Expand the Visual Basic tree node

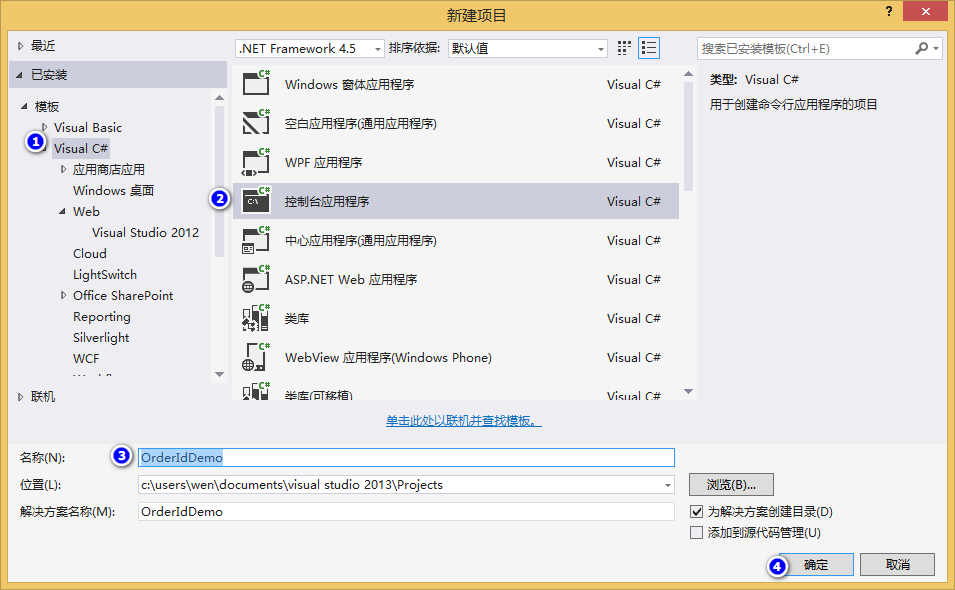tap(44, 127)
